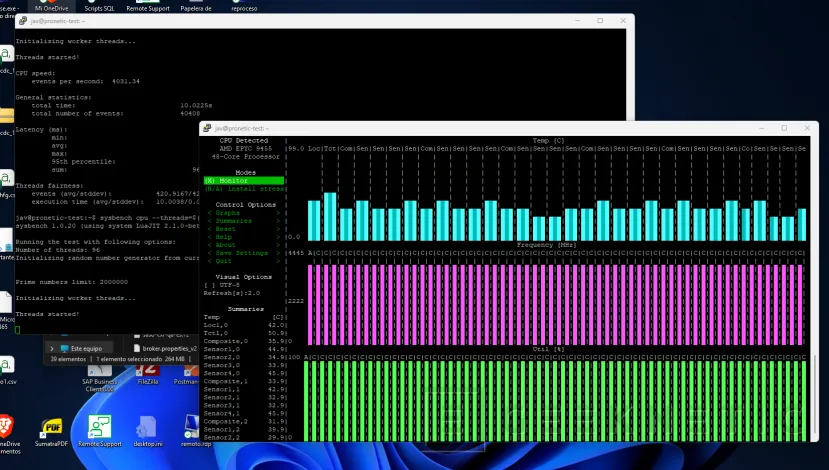Launch the Brave browser desktop icon
The height and width of the screenshot is (470, 829).
[x=6, y=427]
